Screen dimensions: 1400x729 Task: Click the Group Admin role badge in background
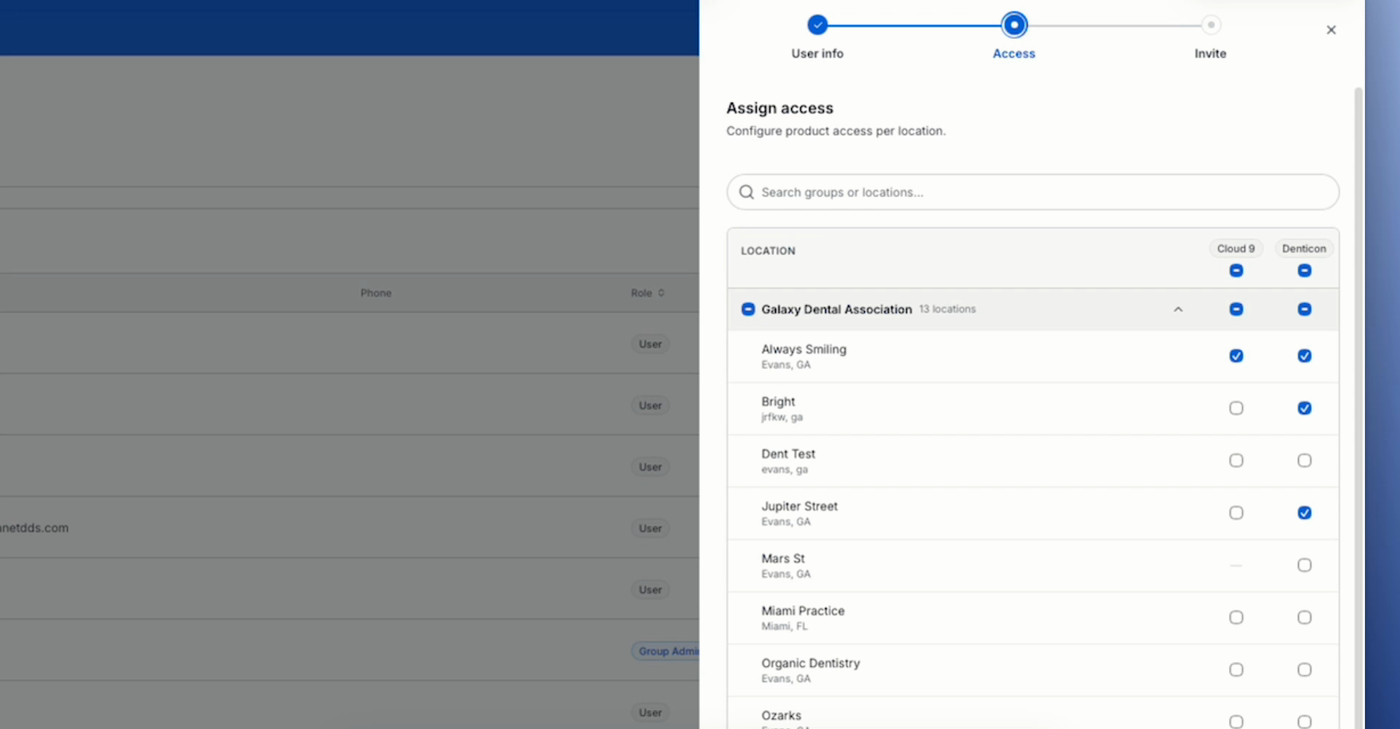tap(667, 651)
